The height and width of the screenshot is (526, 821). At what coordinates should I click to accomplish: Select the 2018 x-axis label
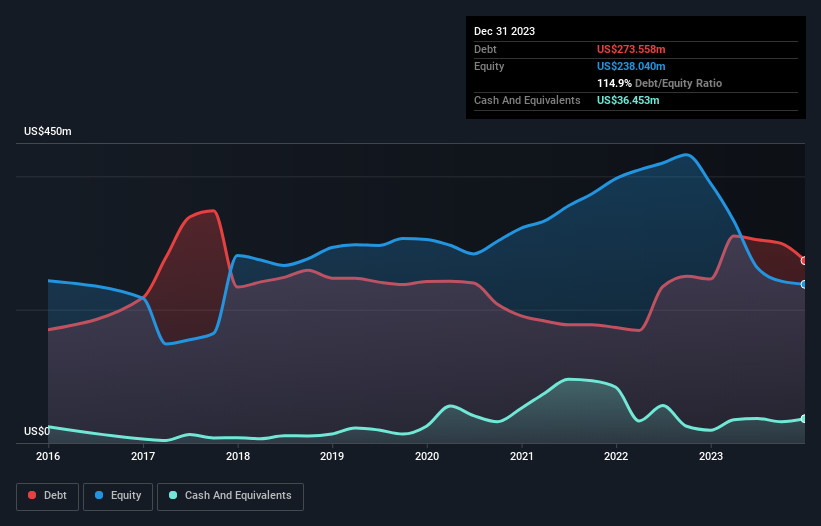click(238, 456)
